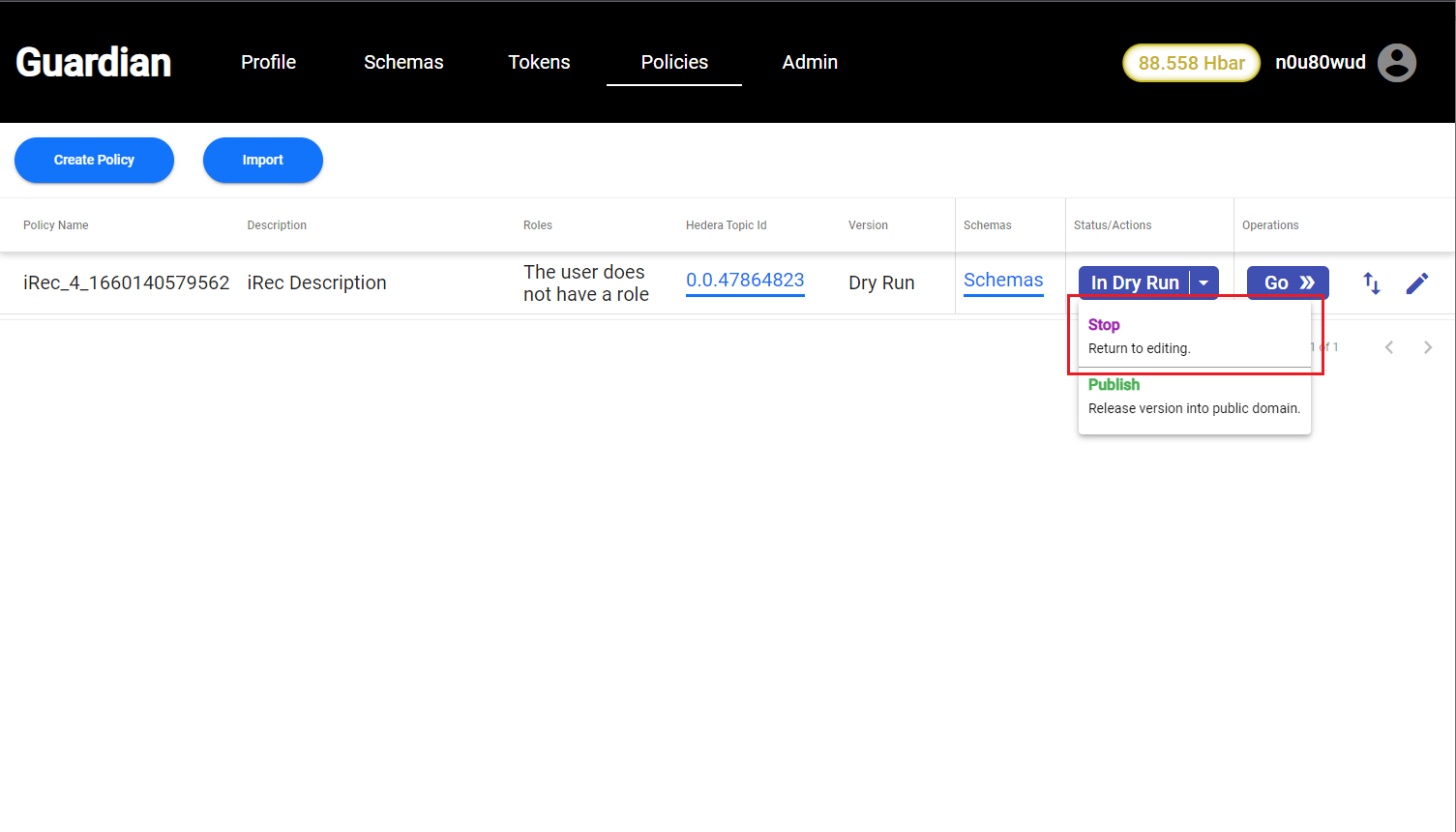The height and width of the screenshot is (832, 1456).
Task: Click the Import button
Action: click(263, 160)
